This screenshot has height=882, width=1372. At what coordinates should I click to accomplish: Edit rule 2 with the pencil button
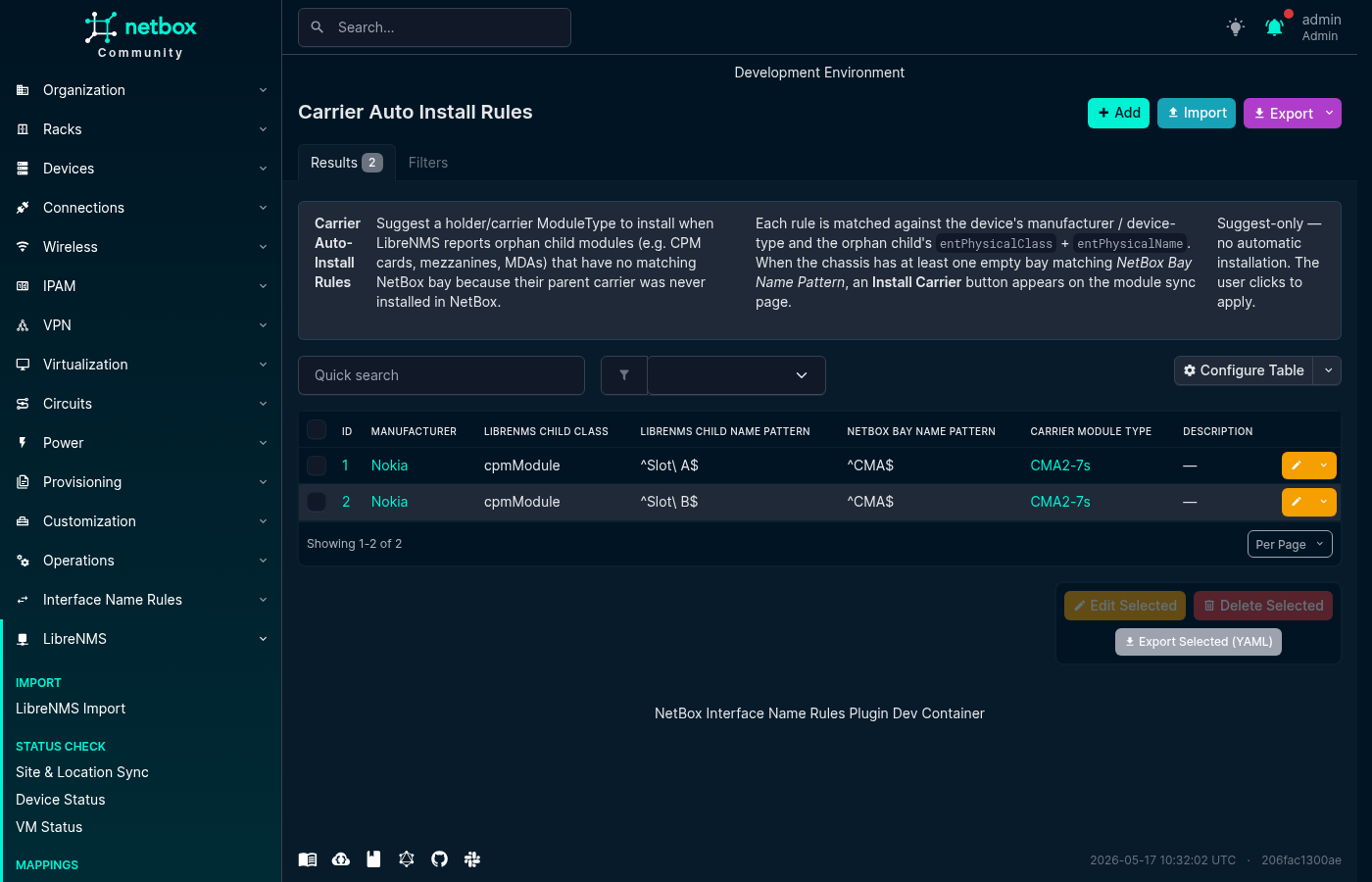1297,502
